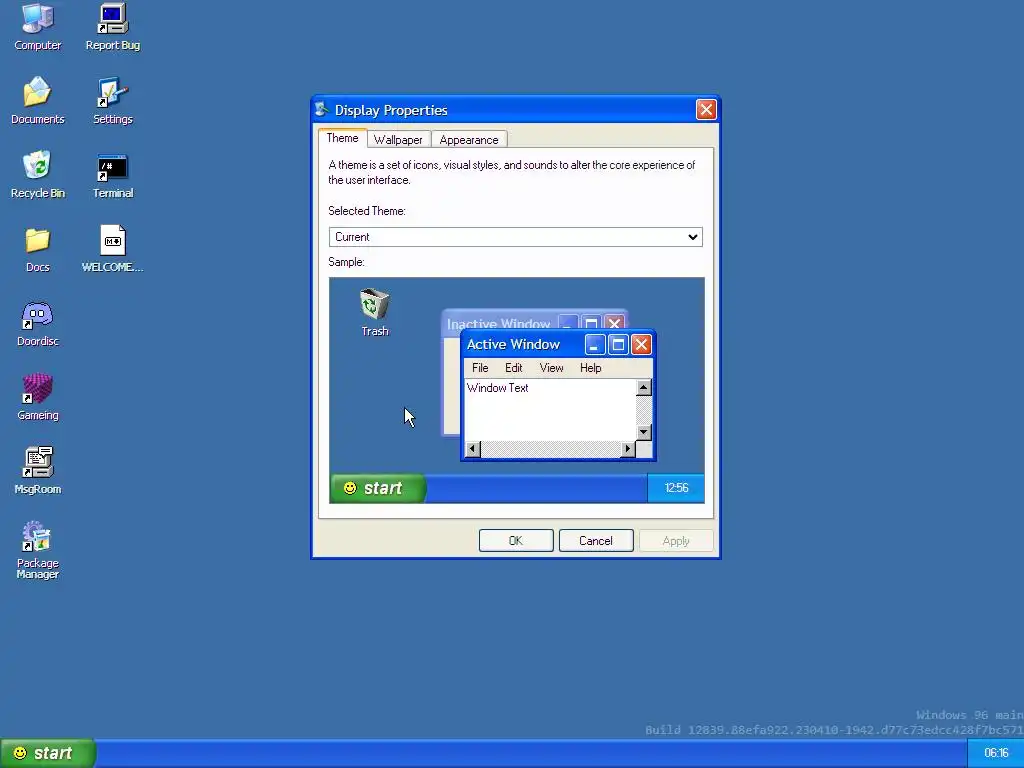The height and width of the screenshot is (768, 1024).
Task: Open the Report Bug shortcut
Action: (112, 26)
